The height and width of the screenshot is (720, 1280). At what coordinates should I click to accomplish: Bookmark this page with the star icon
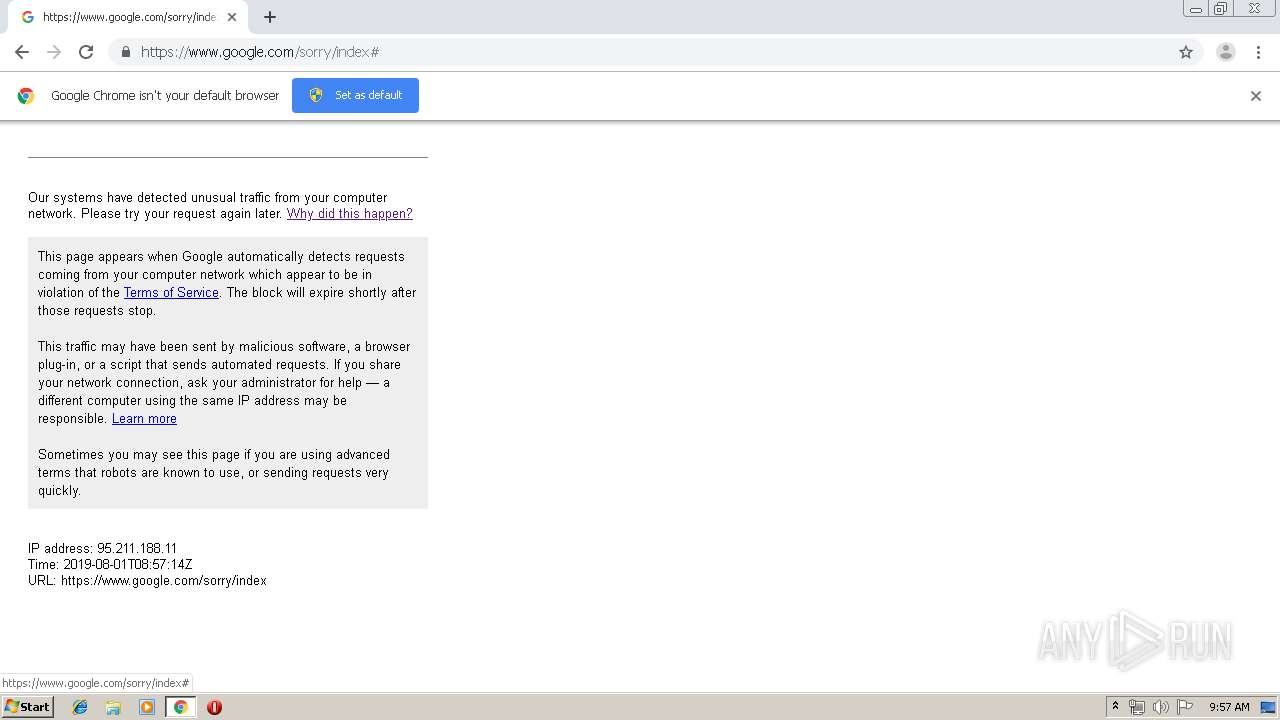point(1186,52)
